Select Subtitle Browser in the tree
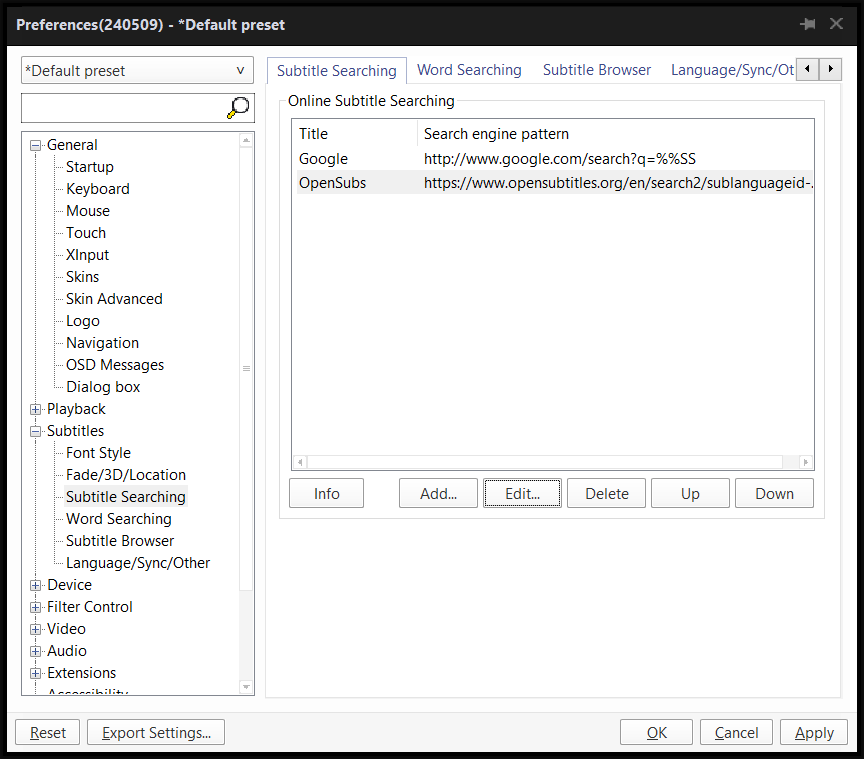 click(120, 541)
